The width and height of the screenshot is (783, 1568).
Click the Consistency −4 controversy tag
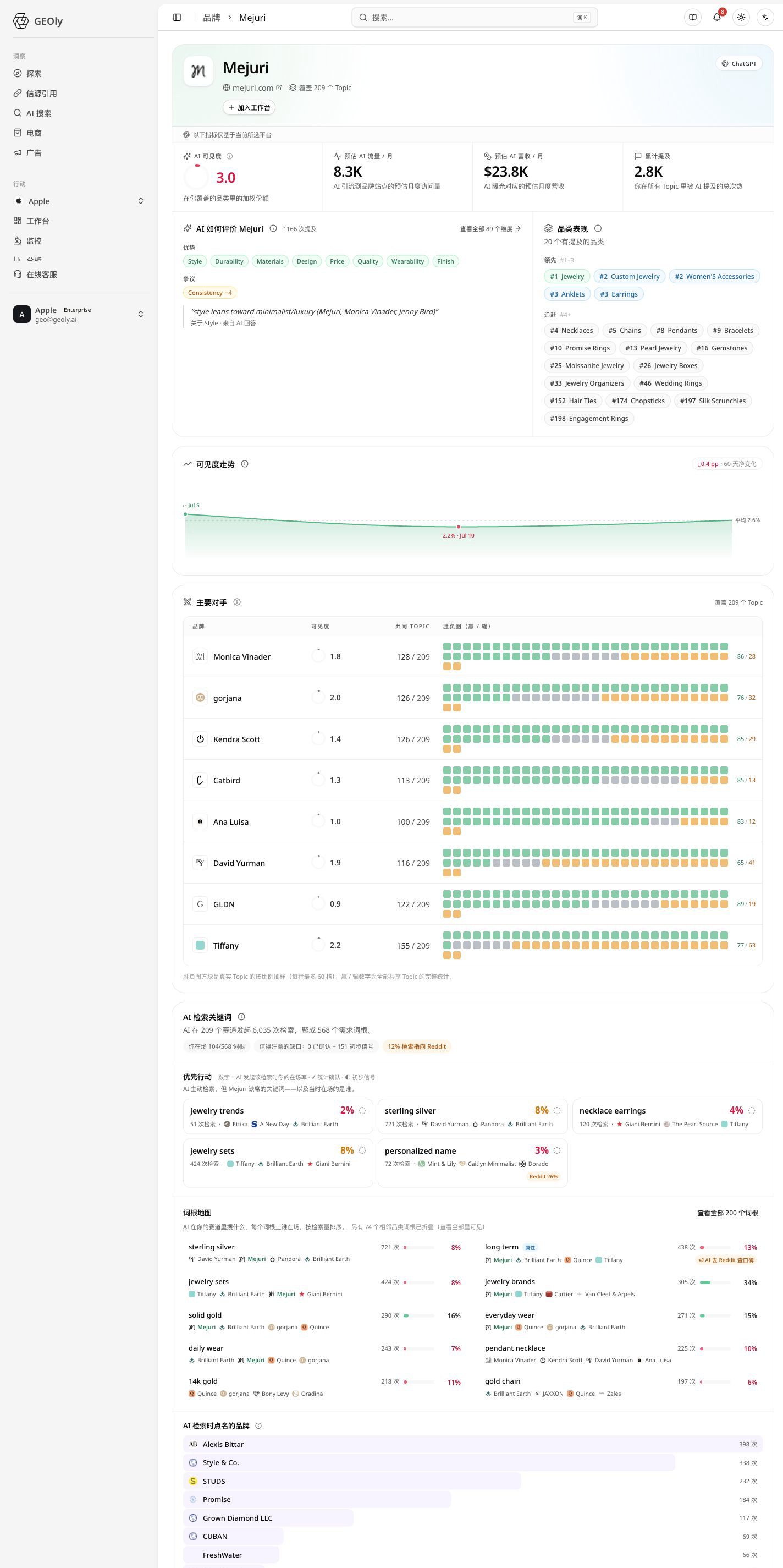[210, 293]
